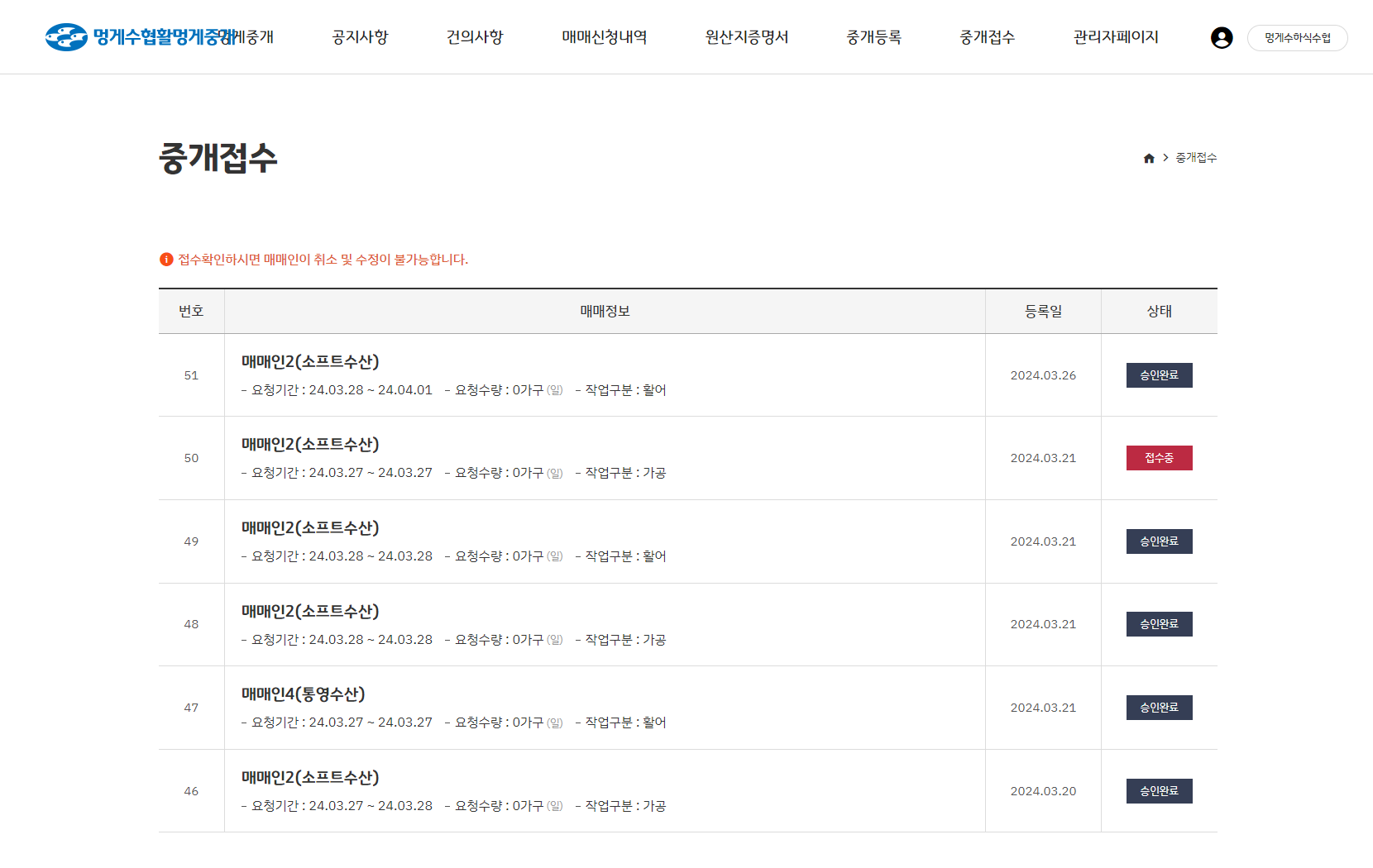The image size is (1373, 868).
Task: Open 매매인4(통영수산) entry title
Action: pyautogui.click(x=303, y=694)
